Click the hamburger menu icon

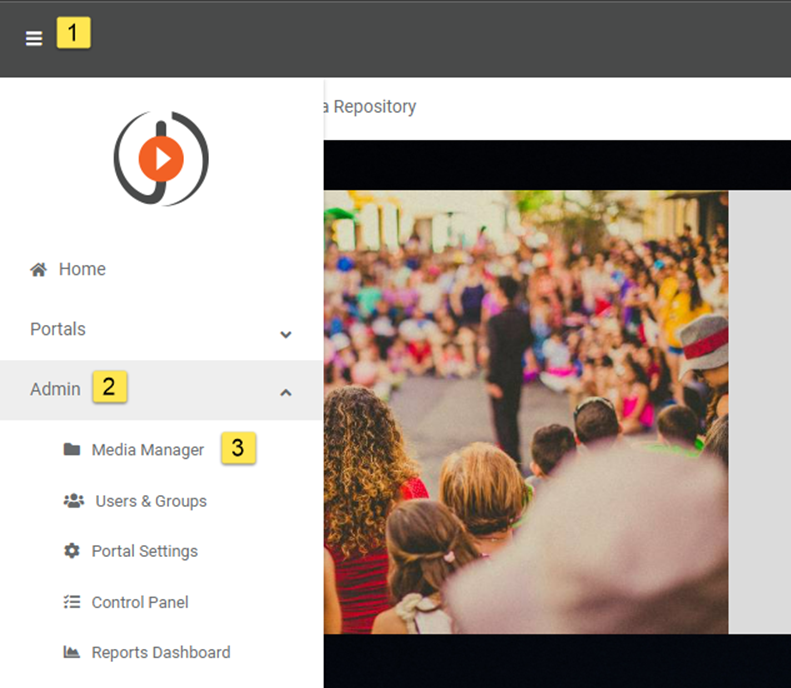click(34, 38)
